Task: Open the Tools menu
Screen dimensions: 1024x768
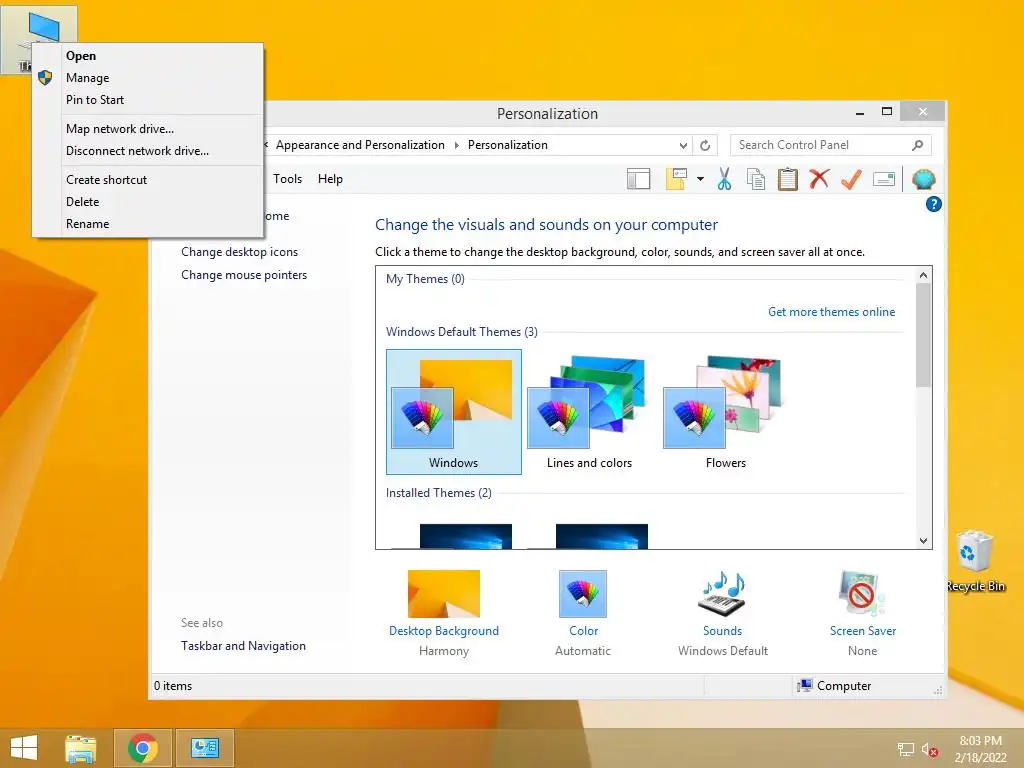Action: pos(287,179)
